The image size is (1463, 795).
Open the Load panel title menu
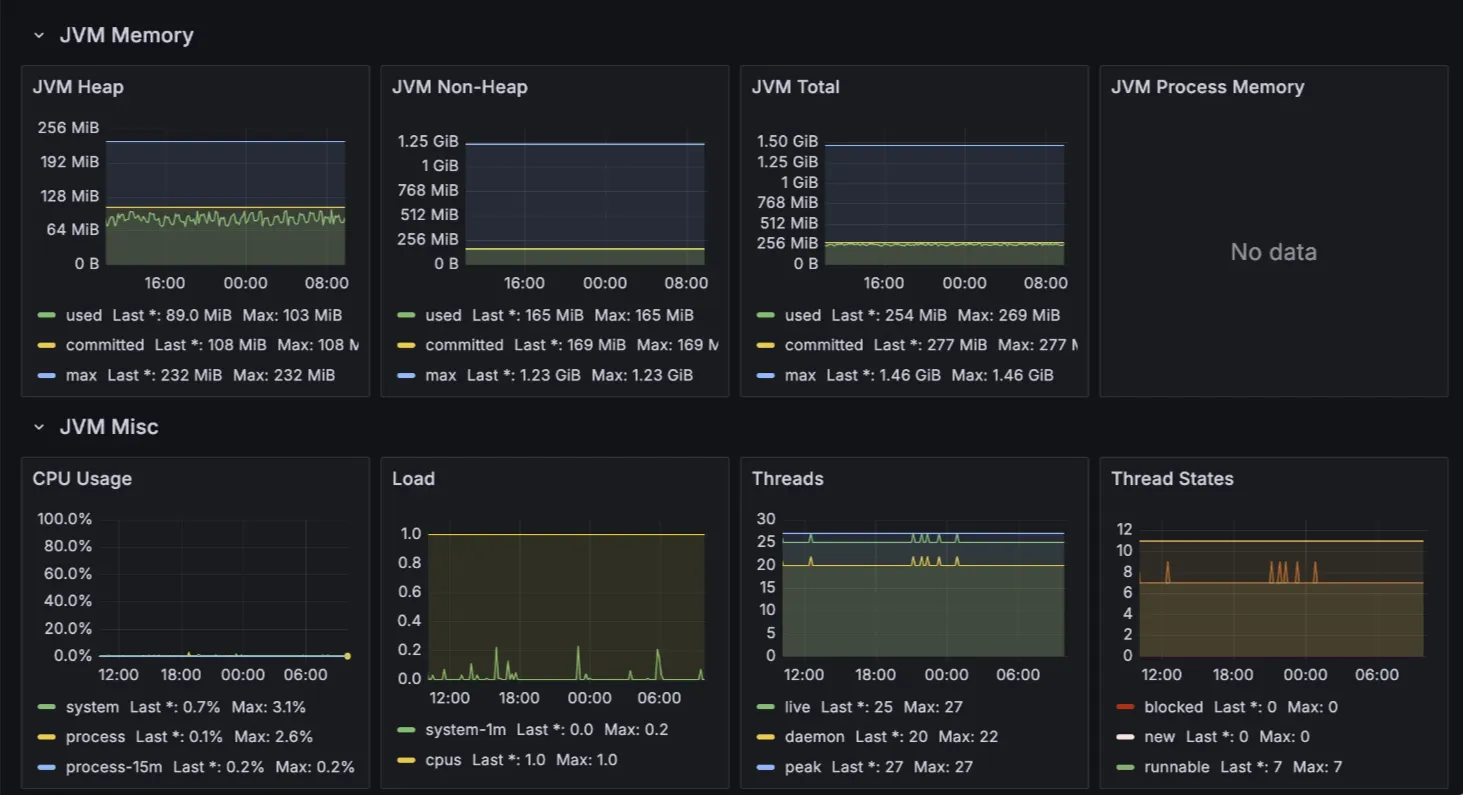point(413,479)
